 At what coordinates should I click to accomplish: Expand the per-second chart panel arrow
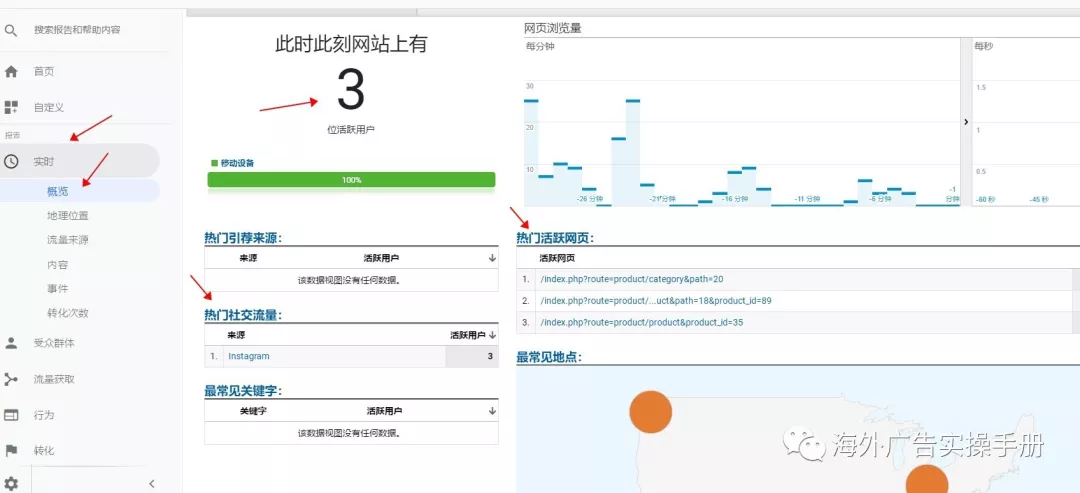(x=965, y=121)
